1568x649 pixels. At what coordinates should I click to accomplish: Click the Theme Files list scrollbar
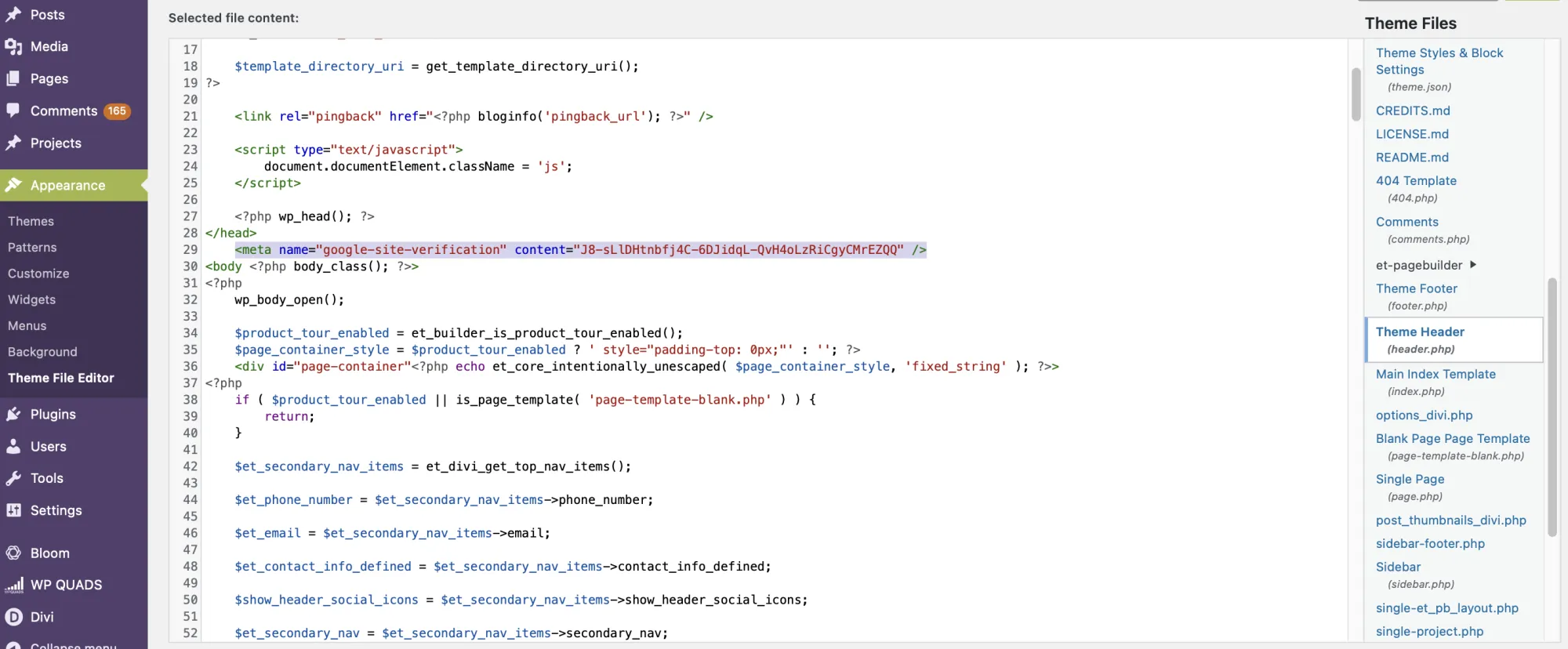click(1552, 406)
